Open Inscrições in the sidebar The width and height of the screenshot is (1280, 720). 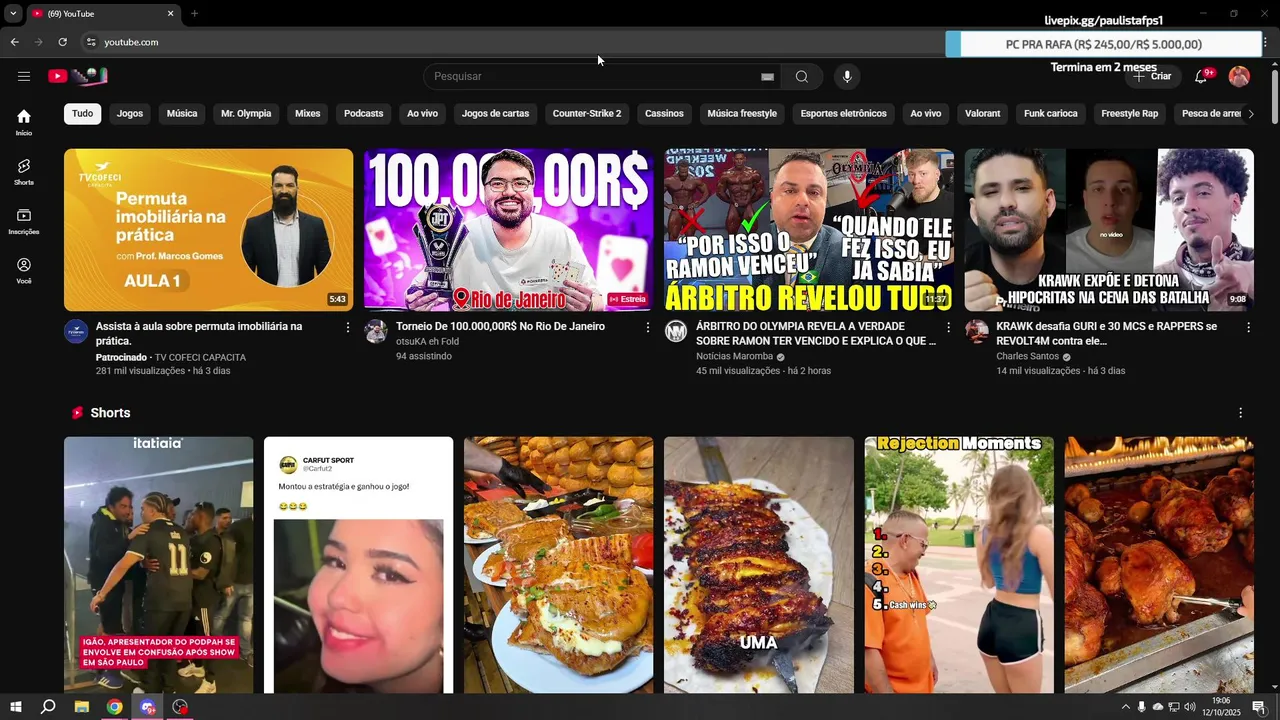click(x=24, y=222)
